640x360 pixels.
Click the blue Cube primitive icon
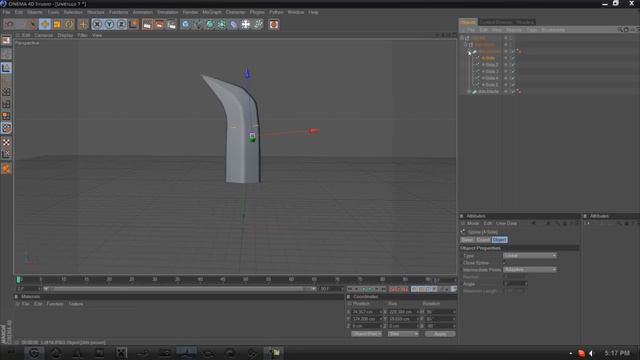point(186,24)
